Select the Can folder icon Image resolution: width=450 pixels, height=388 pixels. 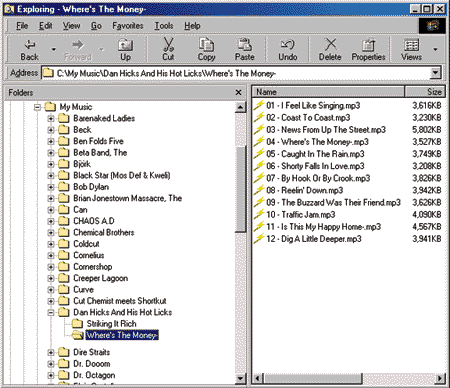pyautogui.click(x=63, y=210)
